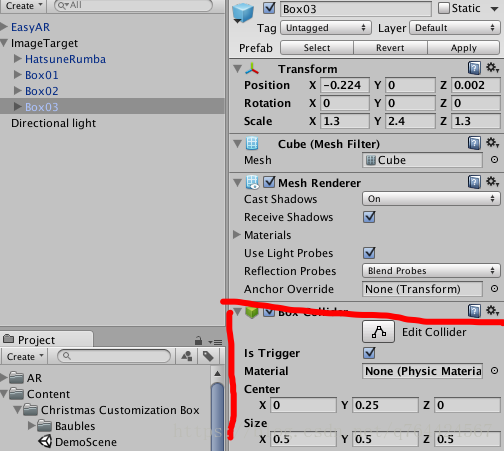Toggle Box Collider enabled checkbox
Viewport: 504px width, 451px height.
coord(269,313)
